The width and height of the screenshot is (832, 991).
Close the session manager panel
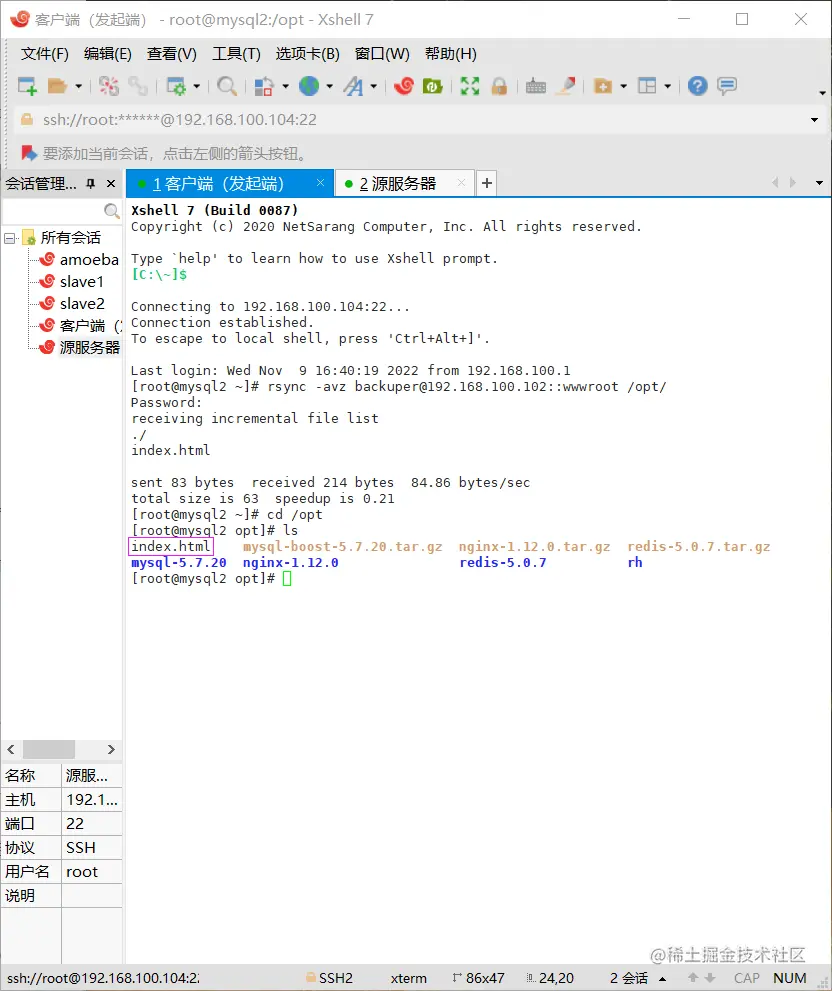click(x=111, y=183)
